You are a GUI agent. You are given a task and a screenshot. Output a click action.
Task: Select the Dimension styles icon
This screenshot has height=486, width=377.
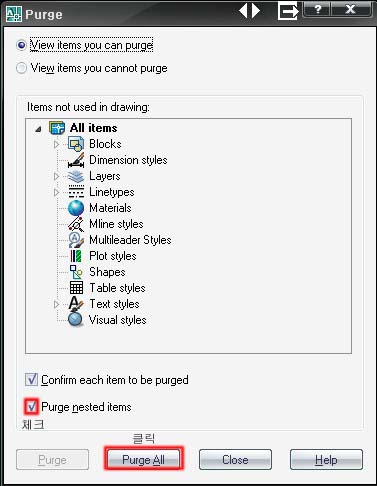(76, 160)
